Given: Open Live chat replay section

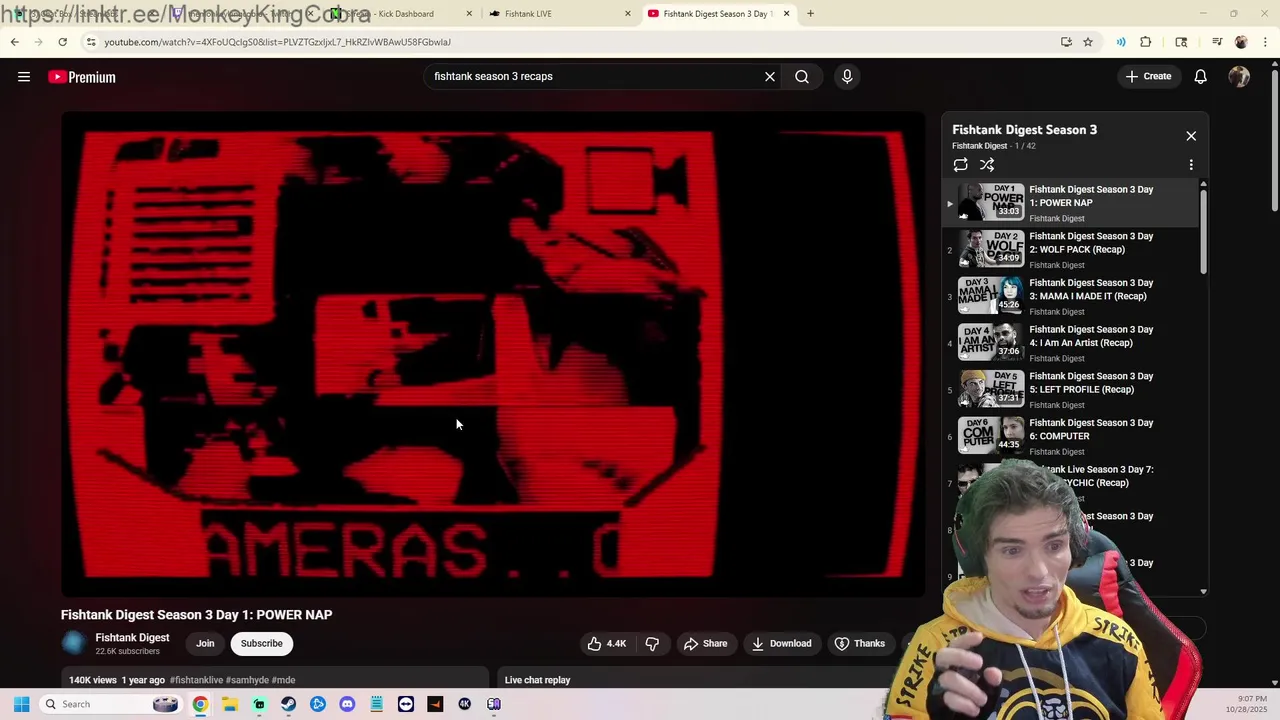Looking at the screenshot, I should (537, 680).
